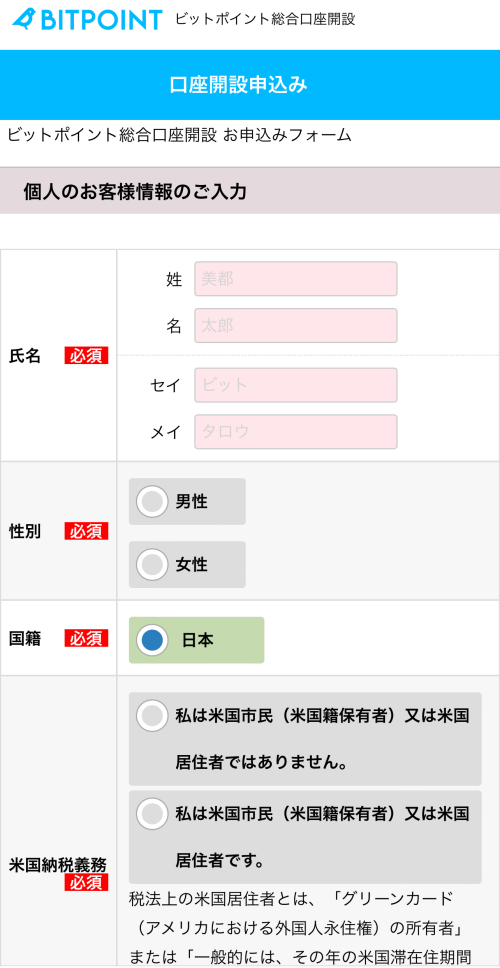The height and width of the screenshot is (968, 500).
Task: Click the BITPOINT bird logo icon
Action: pos(25,19)
